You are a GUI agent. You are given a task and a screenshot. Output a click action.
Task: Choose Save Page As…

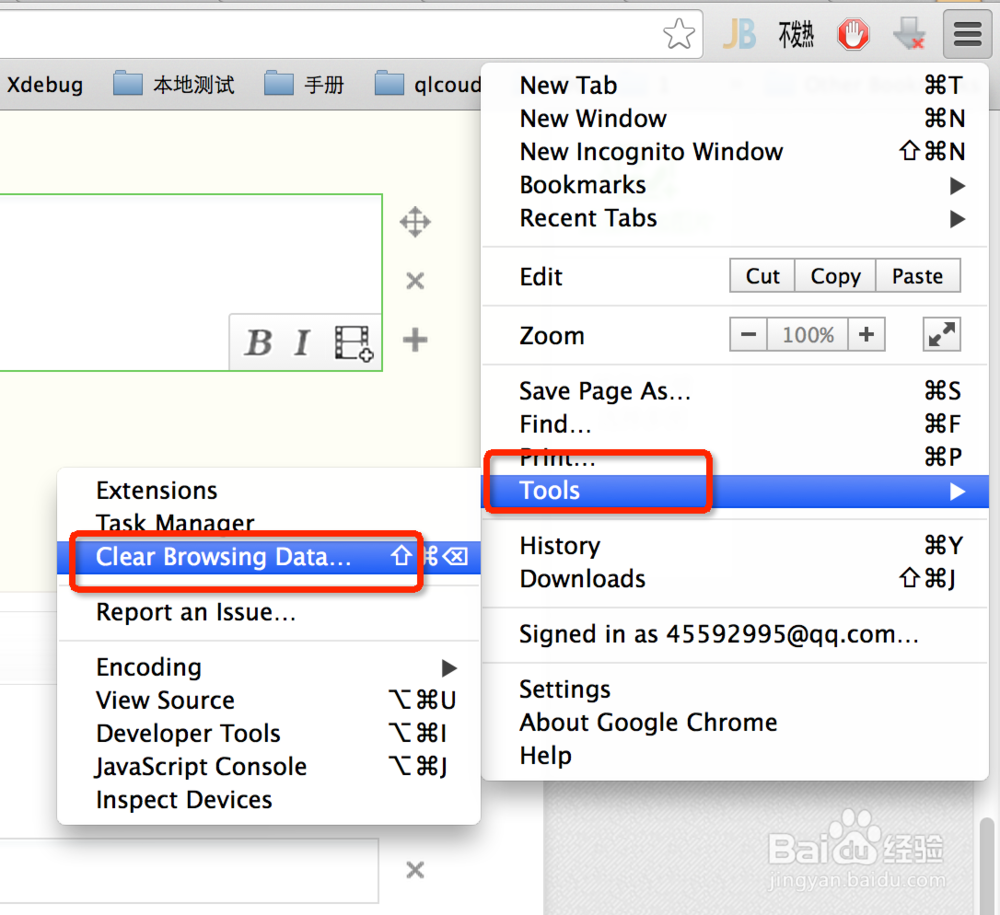point(735,391)
